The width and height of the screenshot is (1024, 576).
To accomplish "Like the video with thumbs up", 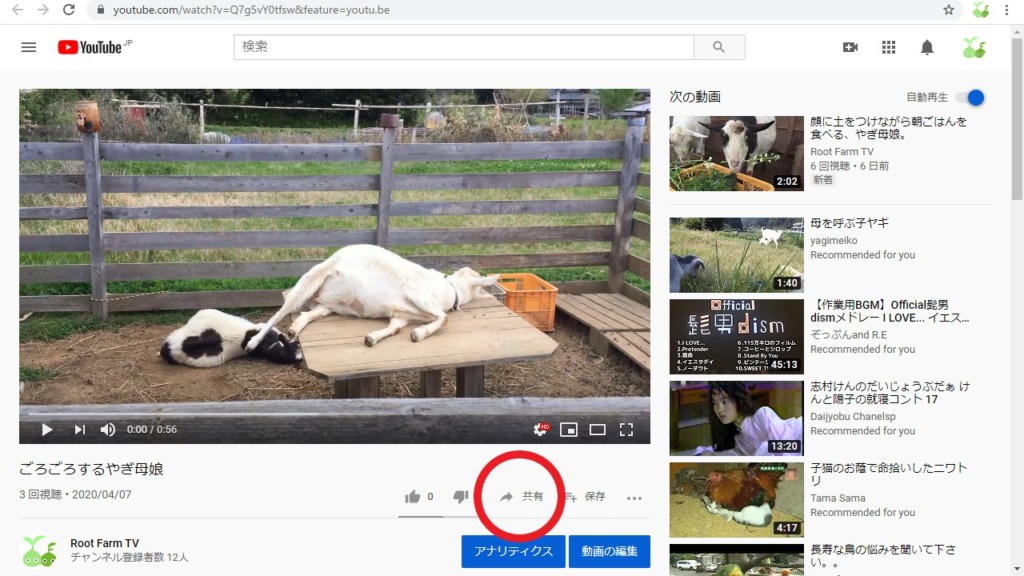I will pyautogui.click(x=412, y=497).
